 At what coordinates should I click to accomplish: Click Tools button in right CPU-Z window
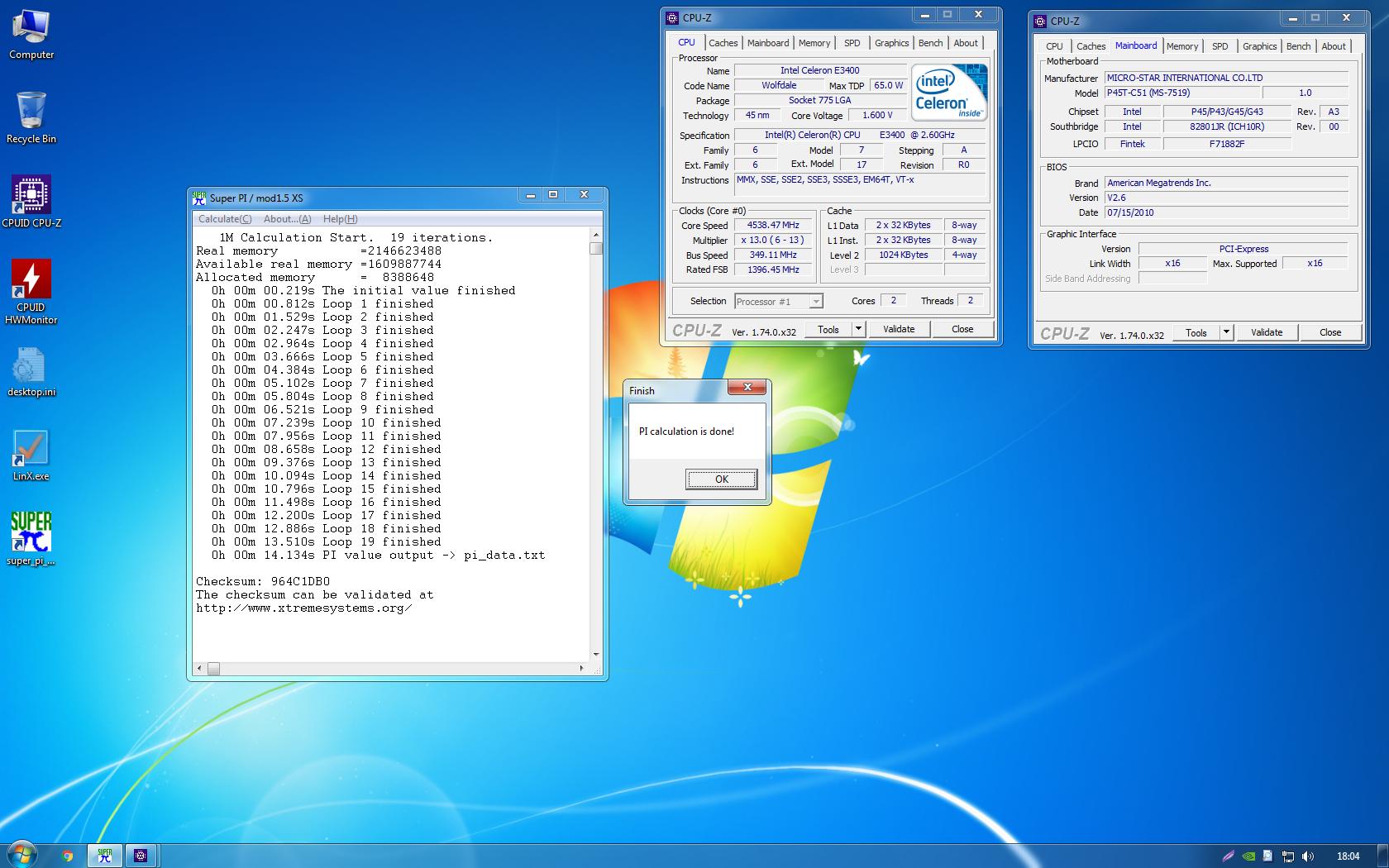(1196, 332)
